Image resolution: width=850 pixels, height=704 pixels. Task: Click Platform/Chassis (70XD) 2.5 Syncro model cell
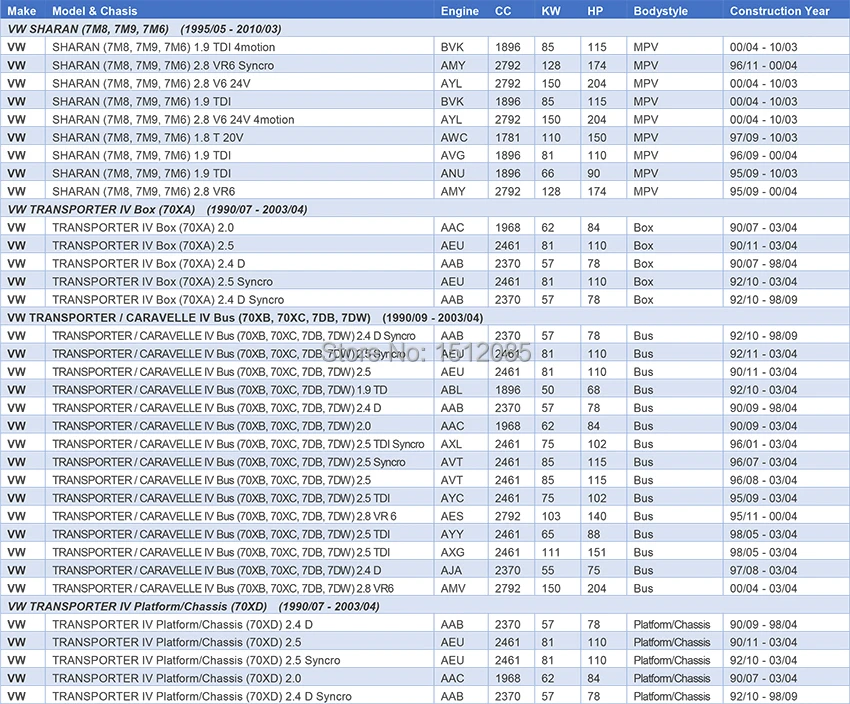196,660
